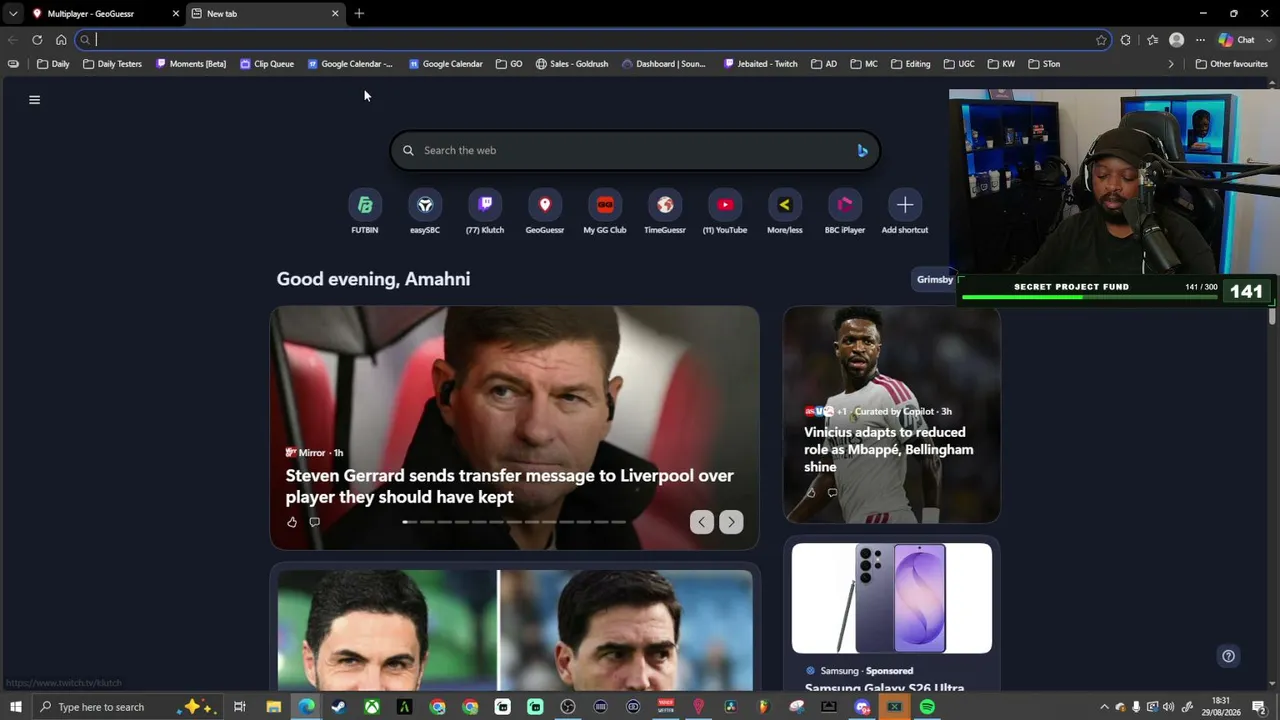
Task: Open the Daily Testers bookmarks folder
Action: 112,64
